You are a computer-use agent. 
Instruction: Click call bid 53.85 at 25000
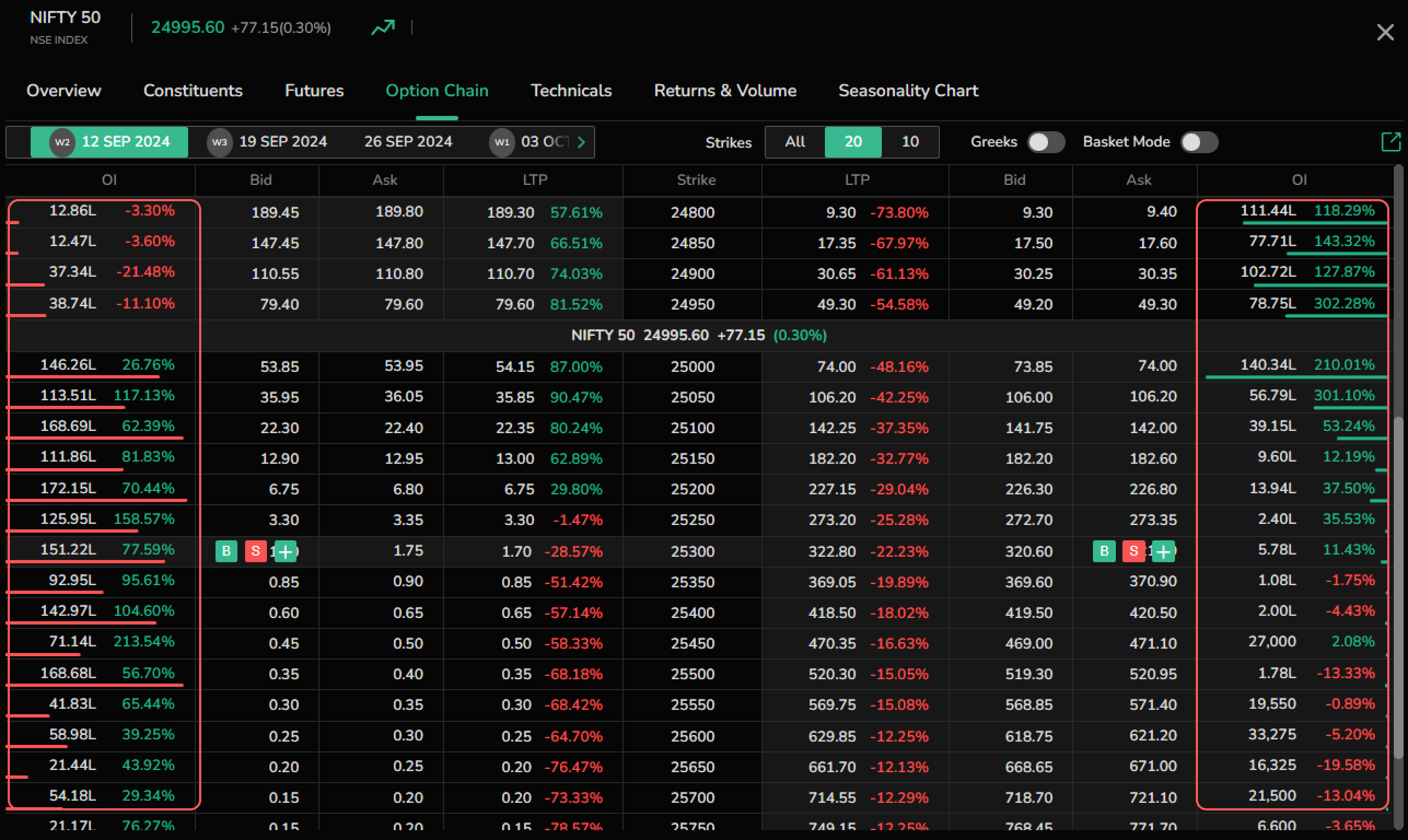[x=279, y=367]
